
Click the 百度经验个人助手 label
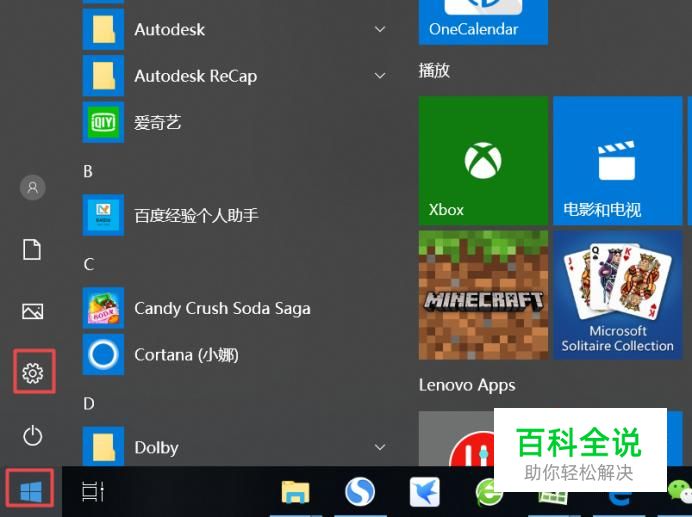[196, 215]
